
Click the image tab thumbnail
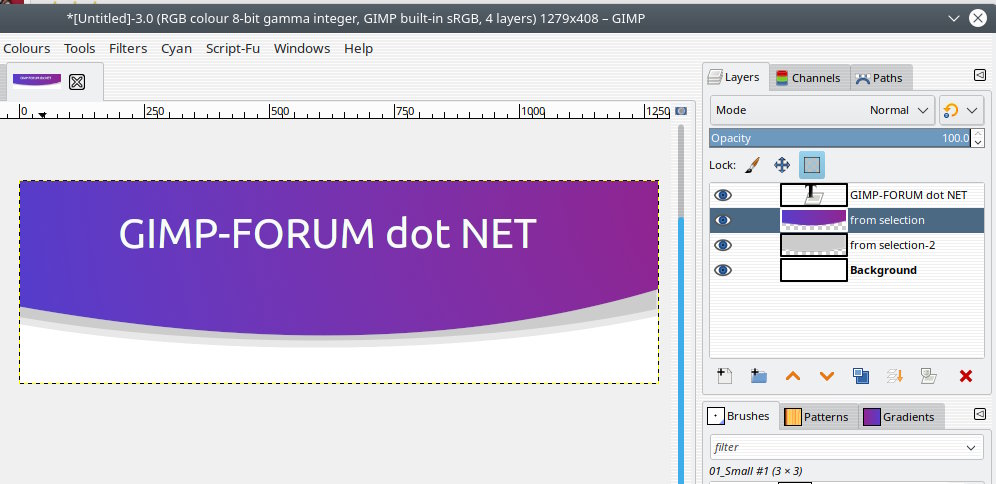36,80
